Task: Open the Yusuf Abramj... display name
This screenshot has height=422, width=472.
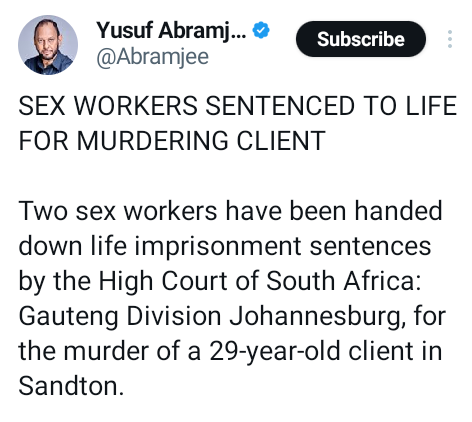Action: click(171, 30)
